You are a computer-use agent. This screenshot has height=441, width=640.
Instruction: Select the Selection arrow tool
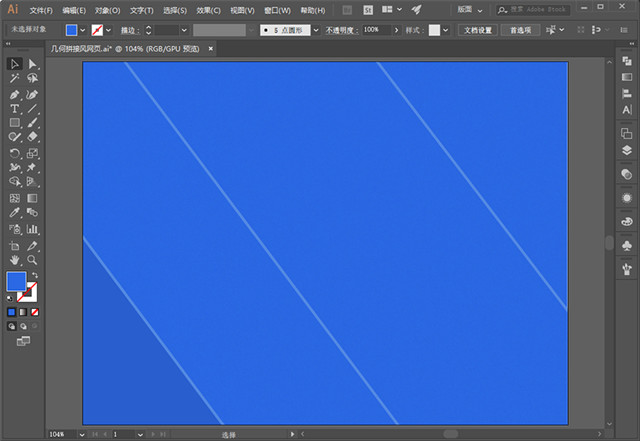point(15,64)
